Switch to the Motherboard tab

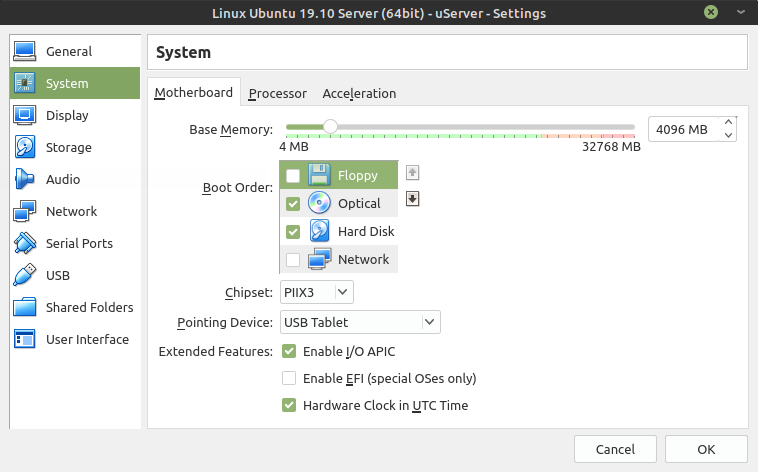coord(193,92)
